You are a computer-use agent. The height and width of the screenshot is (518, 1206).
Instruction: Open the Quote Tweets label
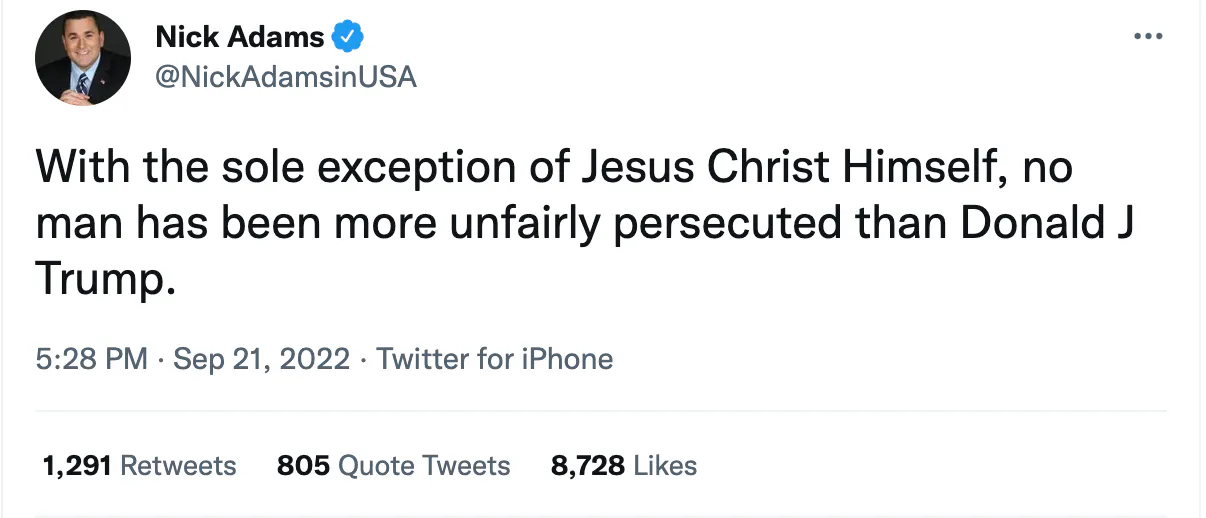[424, 465]
